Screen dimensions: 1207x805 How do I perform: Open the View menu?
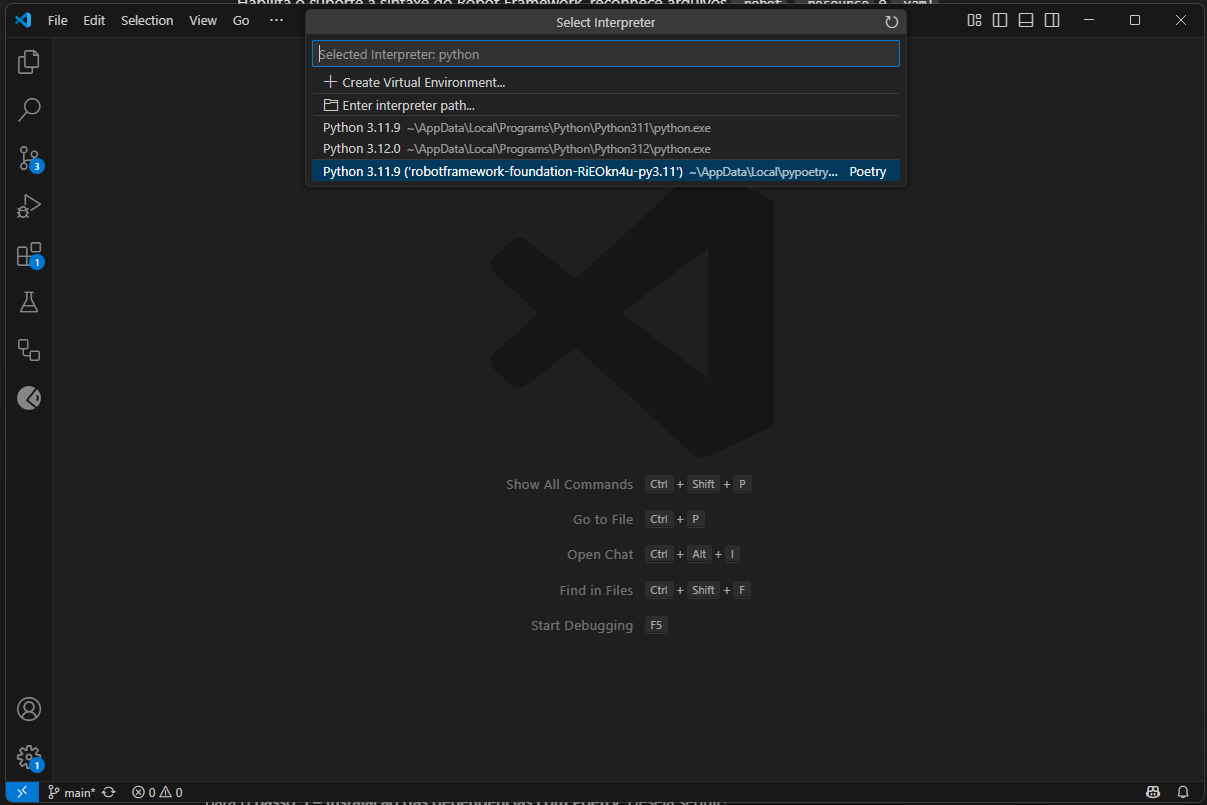[x=203, y=20]
